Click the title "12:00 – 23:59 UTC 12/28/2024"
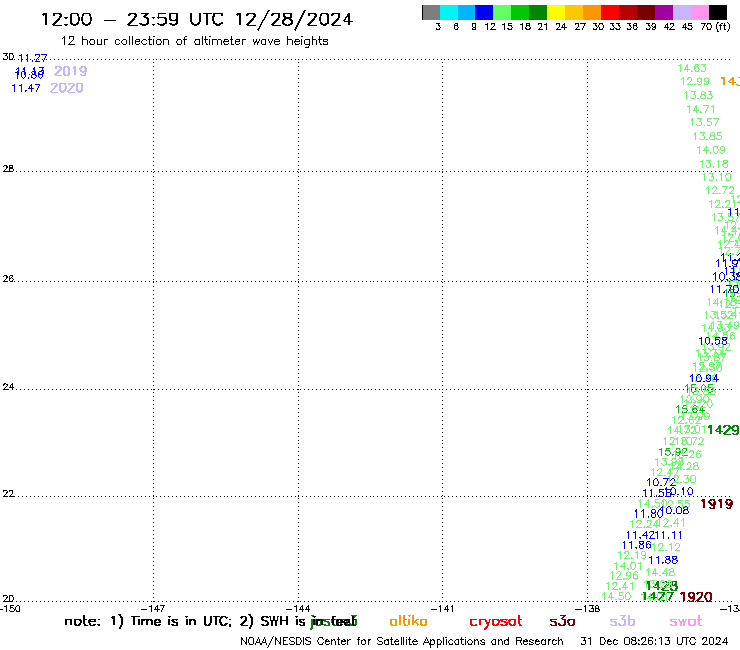Screen dimensions: 740x650 tap(197, 19)
